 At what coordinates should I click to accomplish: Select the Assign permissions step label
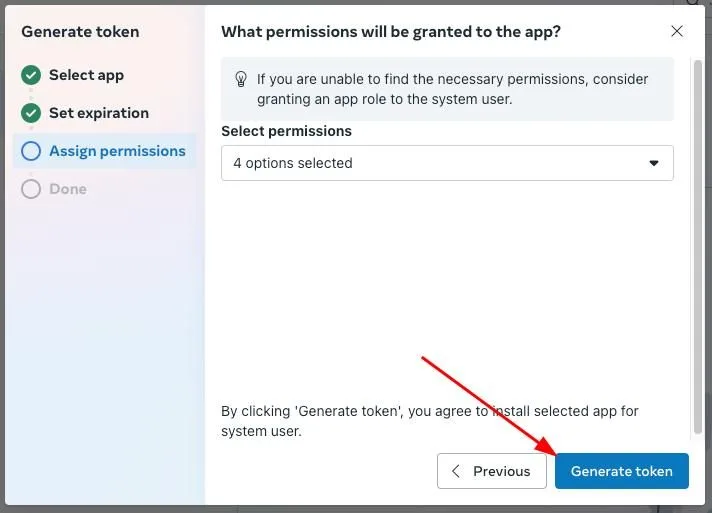tap(117, 151)
